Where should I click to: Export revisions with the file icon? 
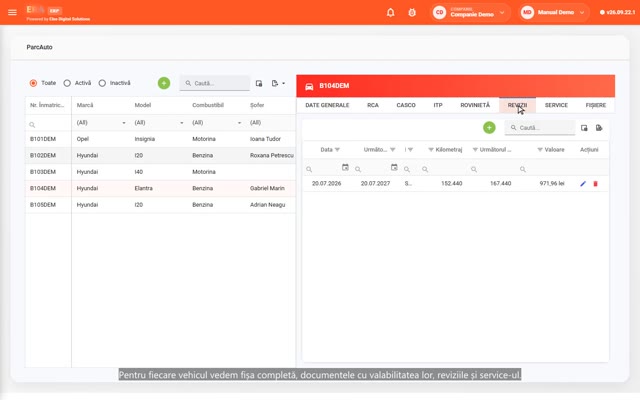pyautogui.click(x=599, y=128)
